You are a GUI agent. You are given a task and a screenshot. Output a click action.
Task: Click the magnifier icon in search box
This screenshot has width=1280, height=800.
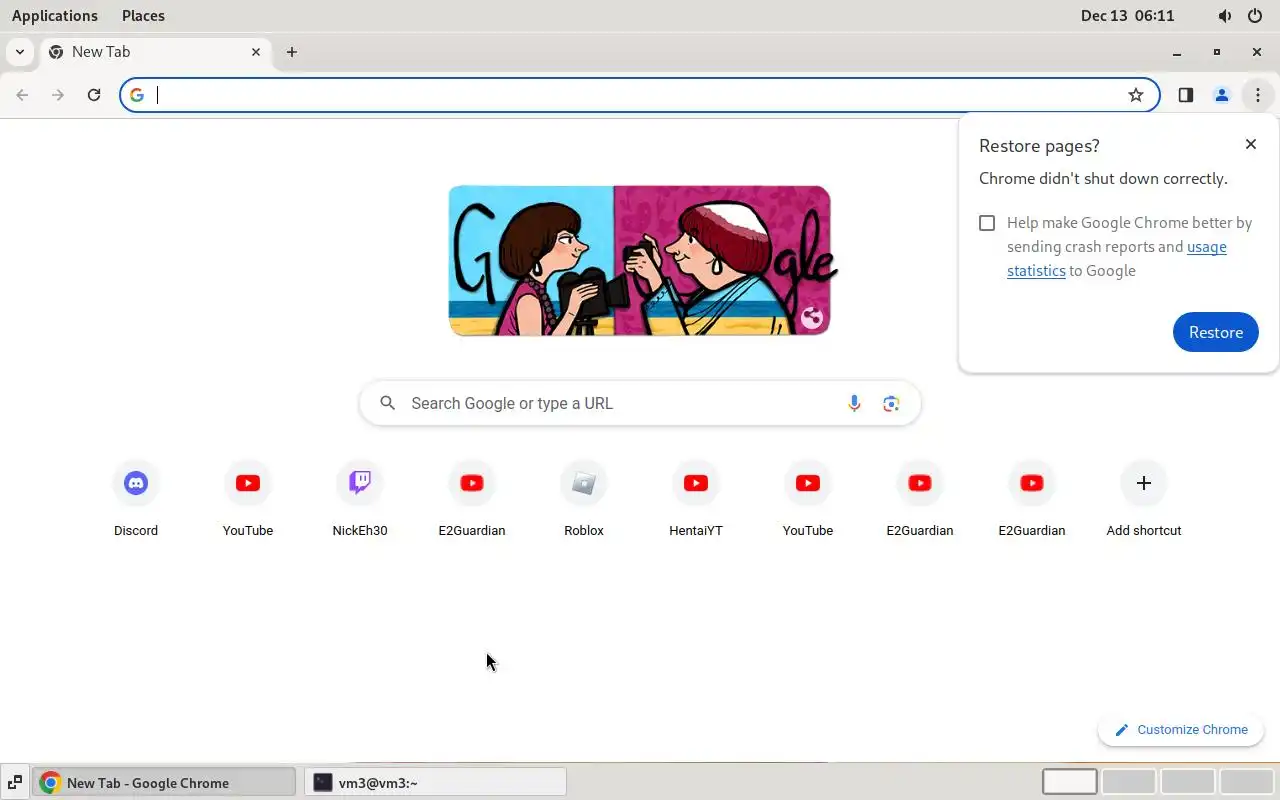coord(388,403)
